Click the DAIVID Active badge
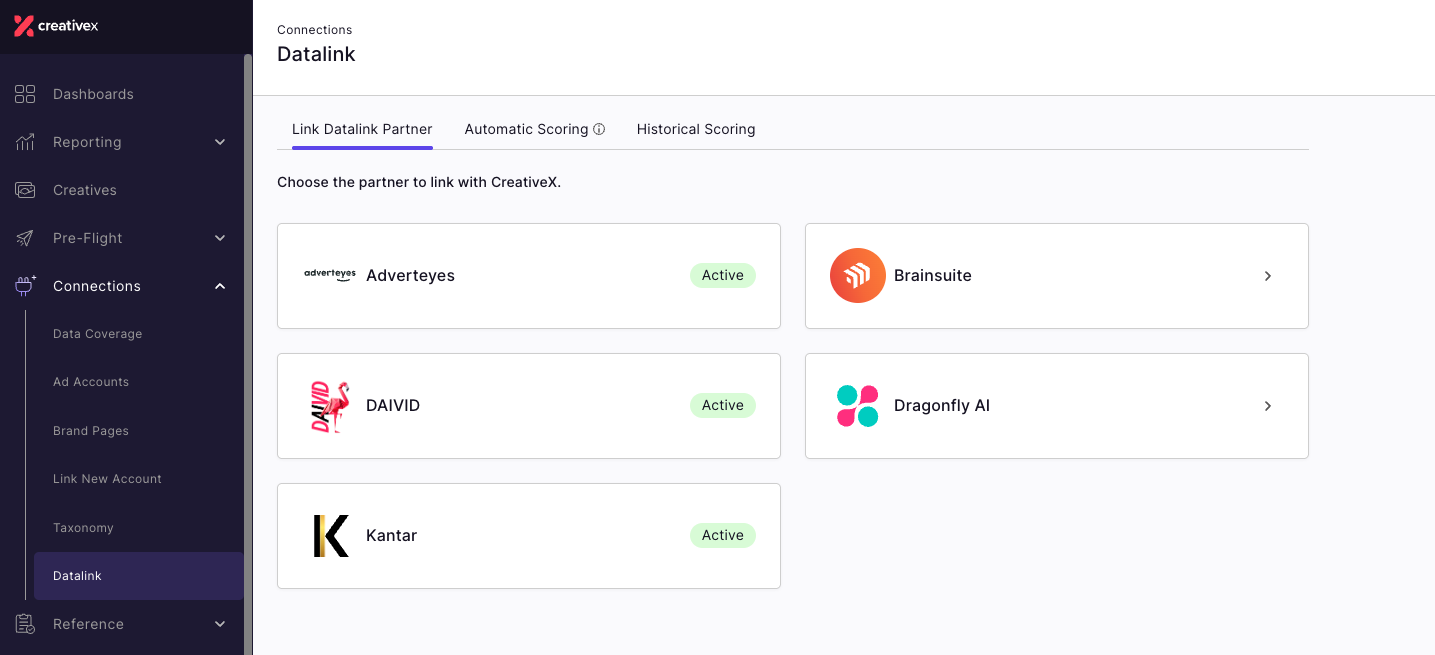This screenshot has width=1435, height=655. [723, 406]
